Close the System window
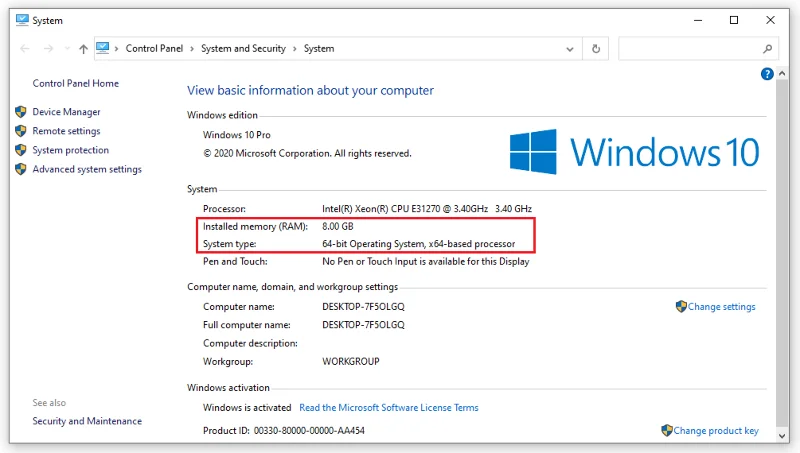The image size is (800, 453). [770, 20]
